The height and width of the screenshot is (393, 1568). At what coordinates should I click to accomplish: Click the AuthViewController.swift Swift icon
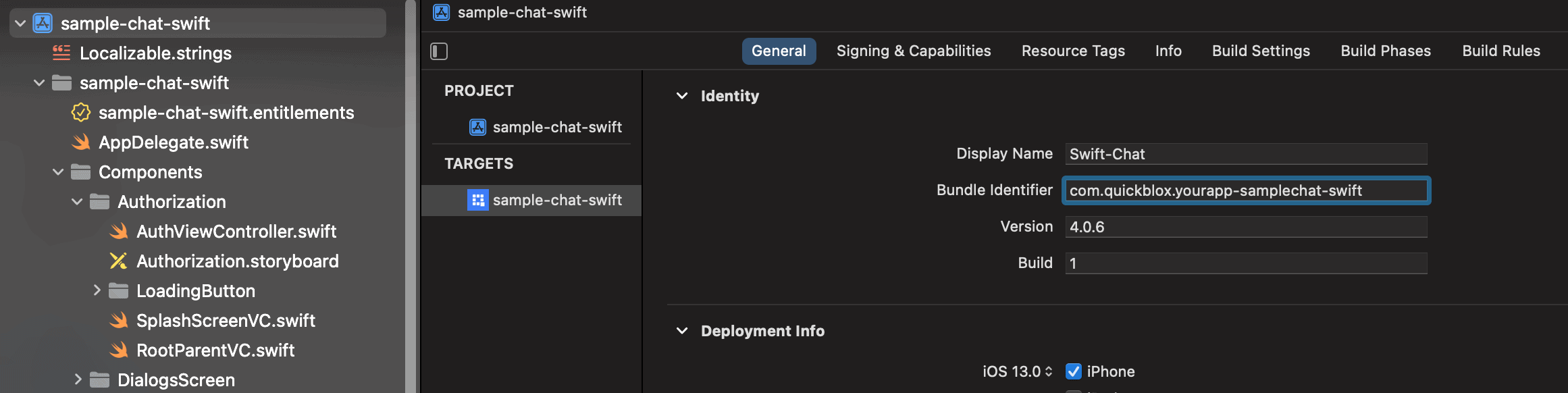118,231
